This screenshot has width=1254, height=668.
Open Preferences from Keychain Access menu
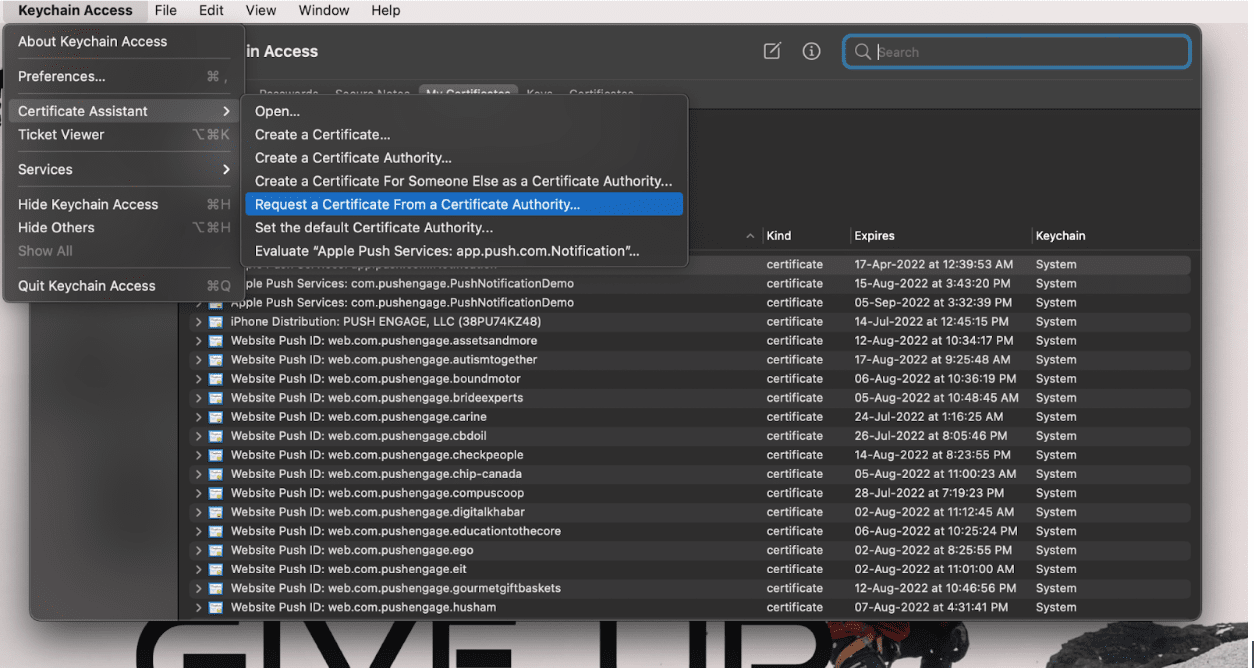62,76
